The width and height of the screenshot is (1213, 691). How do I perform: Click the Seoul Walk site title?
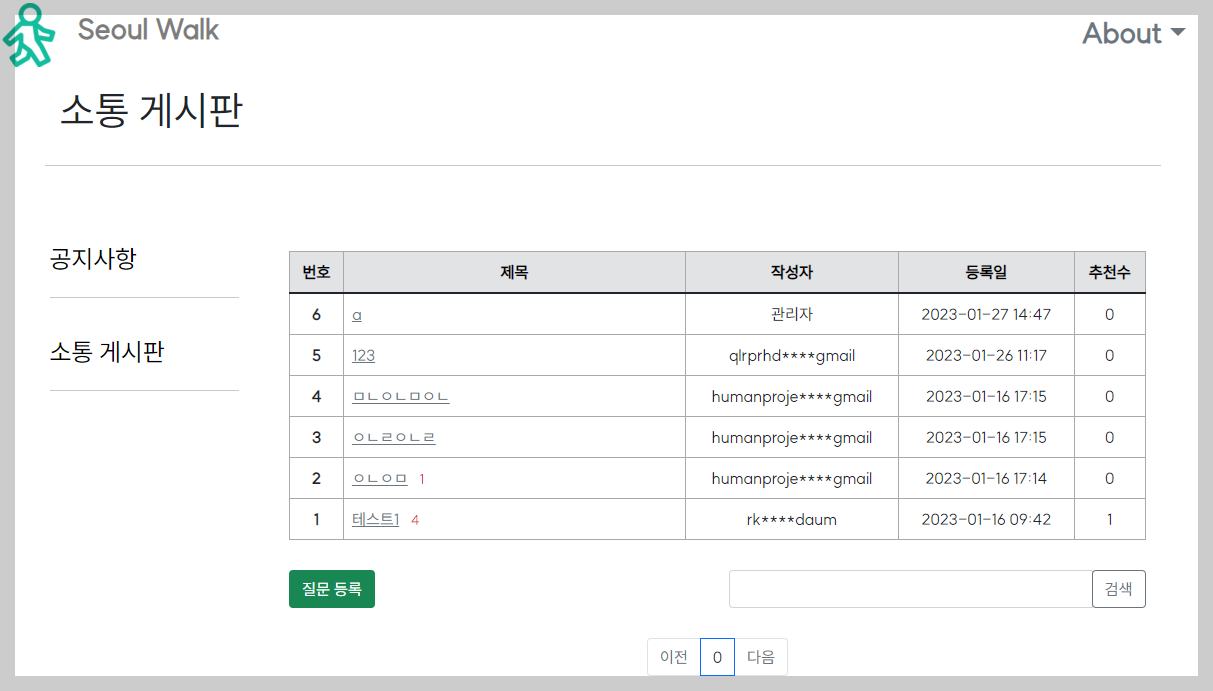click(148, 30)
